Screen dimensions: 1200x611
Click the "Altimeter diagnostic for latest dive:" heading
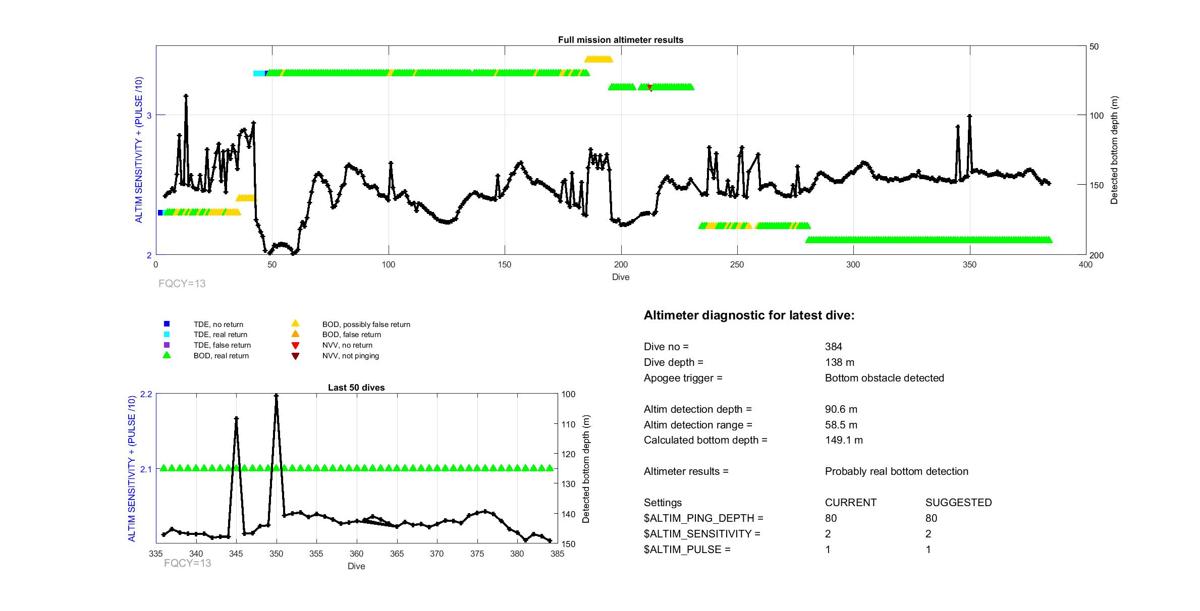[x=748, y=316]
